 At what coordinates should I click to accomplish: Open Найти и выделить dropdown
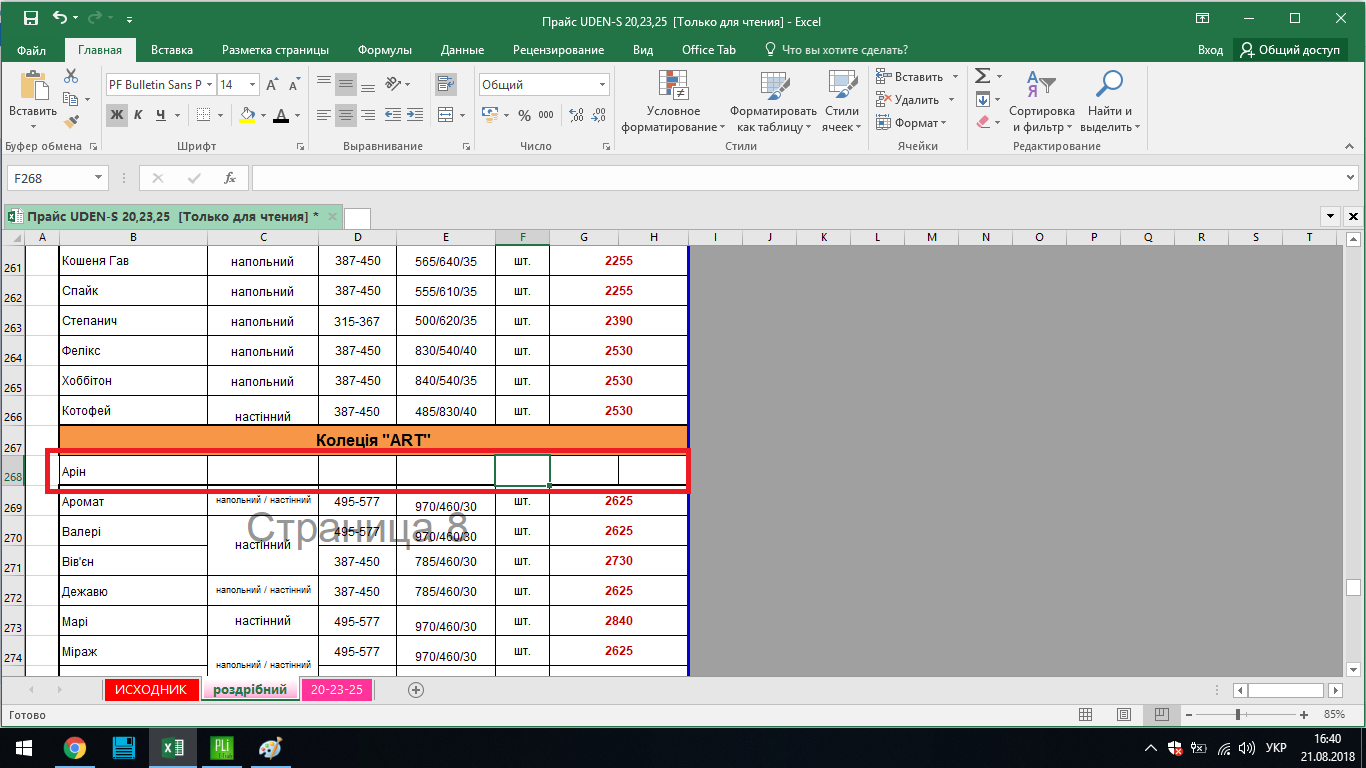(1109, 101)
